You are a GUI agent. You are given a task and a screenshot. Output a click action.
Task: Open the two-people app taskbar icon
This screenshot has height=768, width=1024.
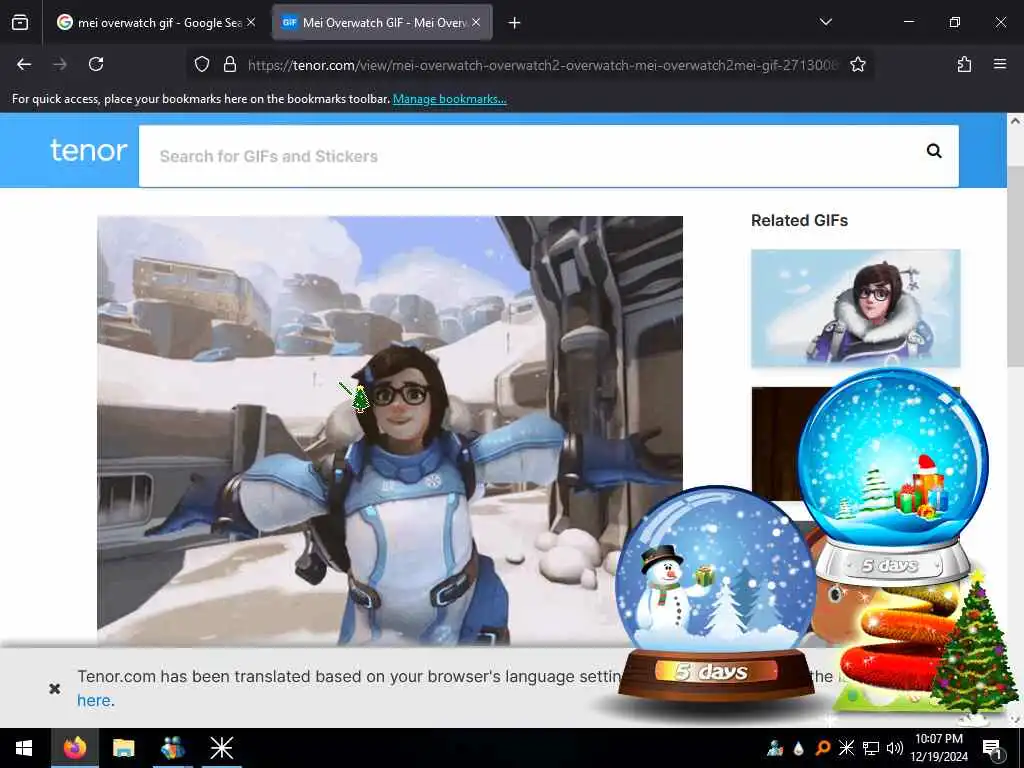tap(172, 748)
